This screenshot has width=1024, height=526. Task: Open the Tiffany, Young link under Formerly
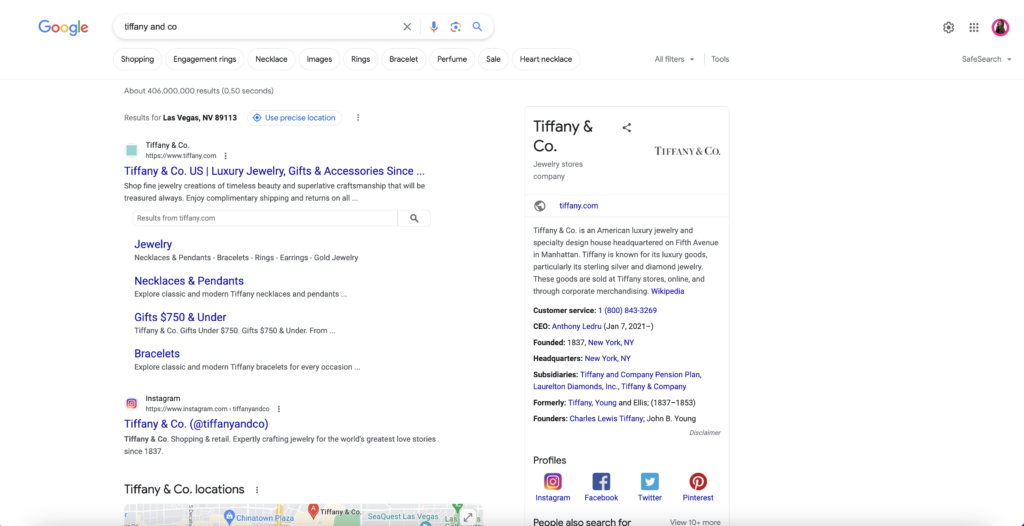tap(592, 403)
